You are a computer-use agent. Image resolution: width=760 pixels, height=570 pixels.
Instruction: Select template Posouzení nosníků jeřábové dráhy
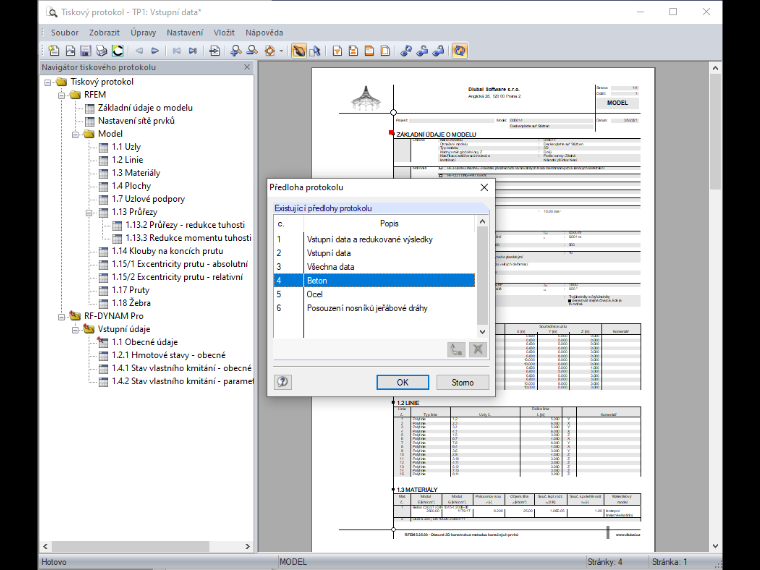(374, 308)
